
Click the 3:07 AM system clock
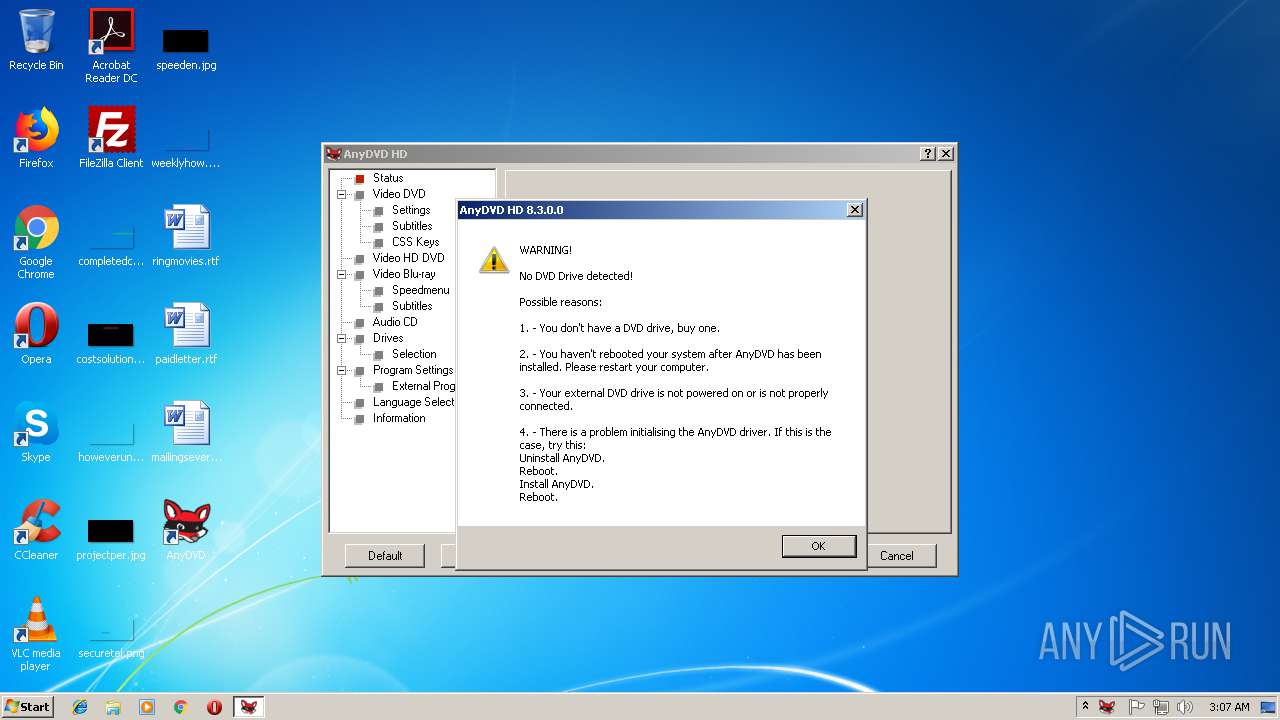coord(1229,707)
